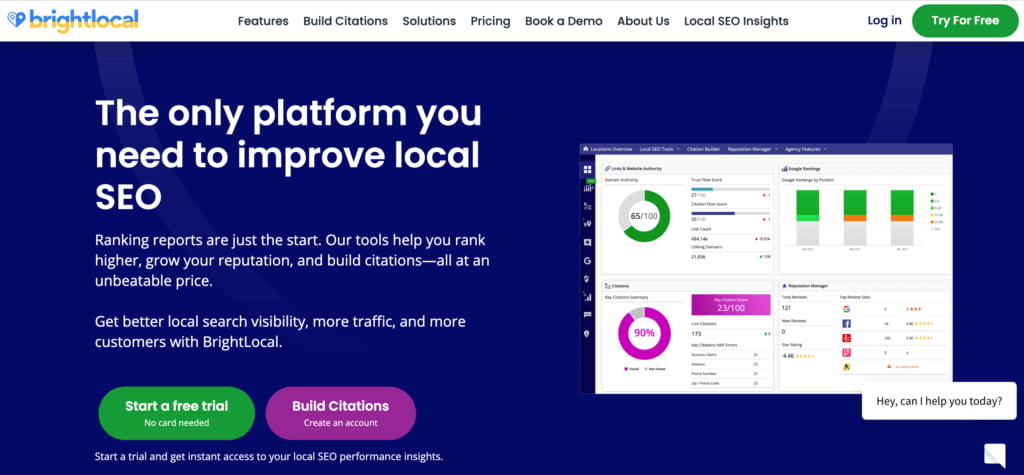Click the 65/100 Domain Authority donut chart
This screenshot has height=475, width=1024.
[645, 216]
